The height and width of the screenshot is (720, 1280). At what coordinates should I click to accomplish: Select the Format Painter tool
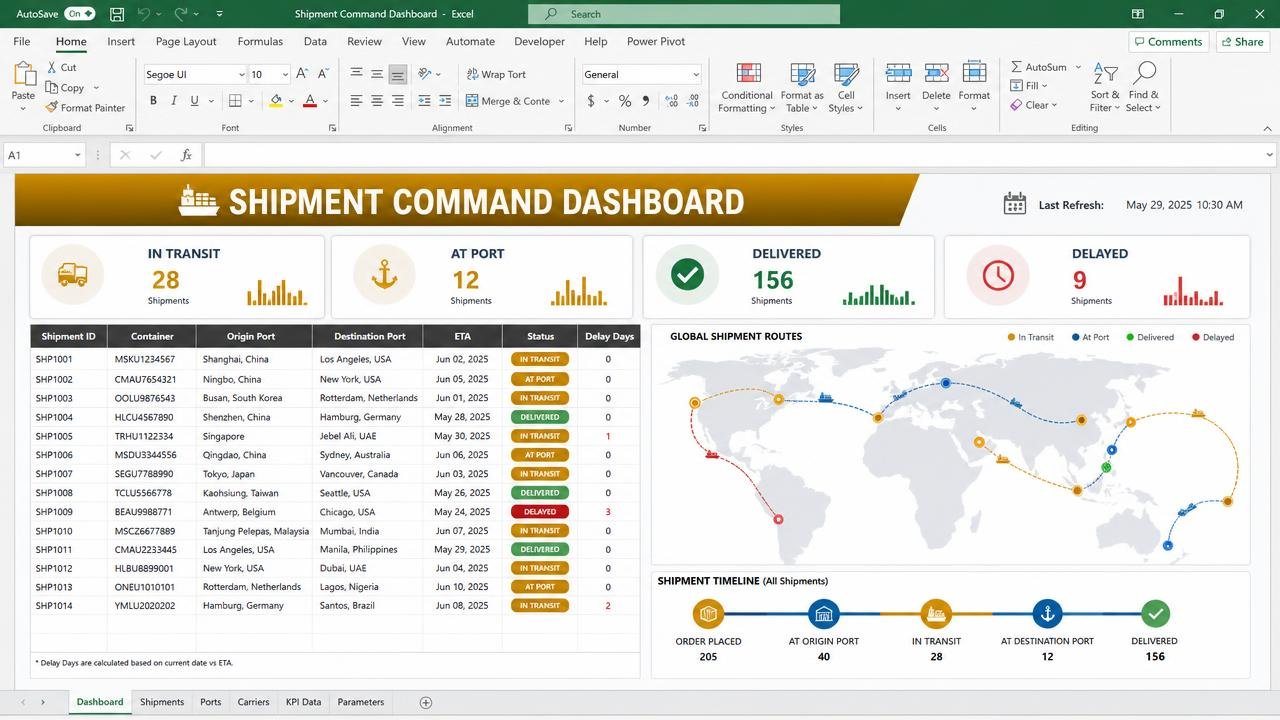[x=85, y=107]
